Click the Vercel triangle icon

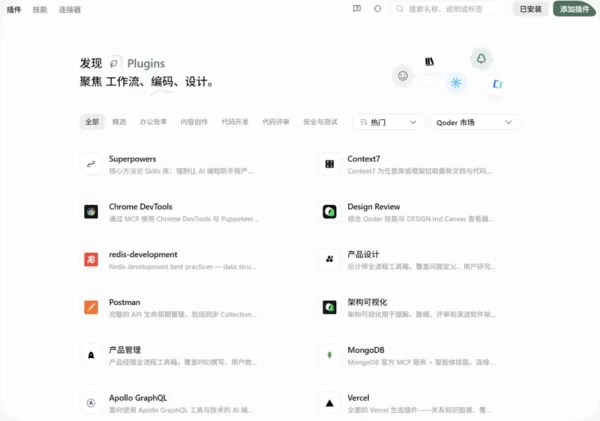point(329,403)
